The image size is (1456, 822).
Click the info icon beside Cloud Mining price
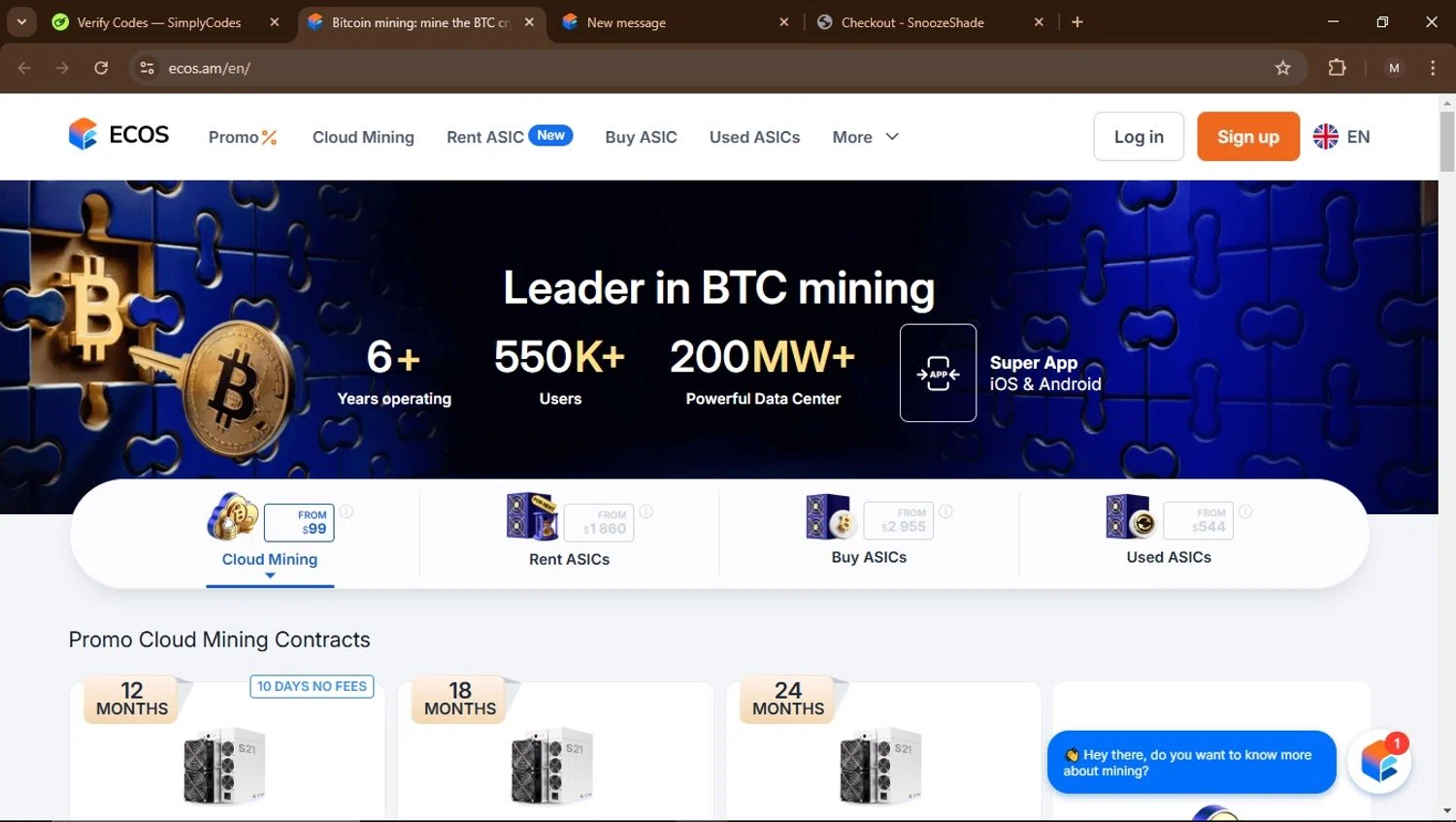[x=347, y=511]
